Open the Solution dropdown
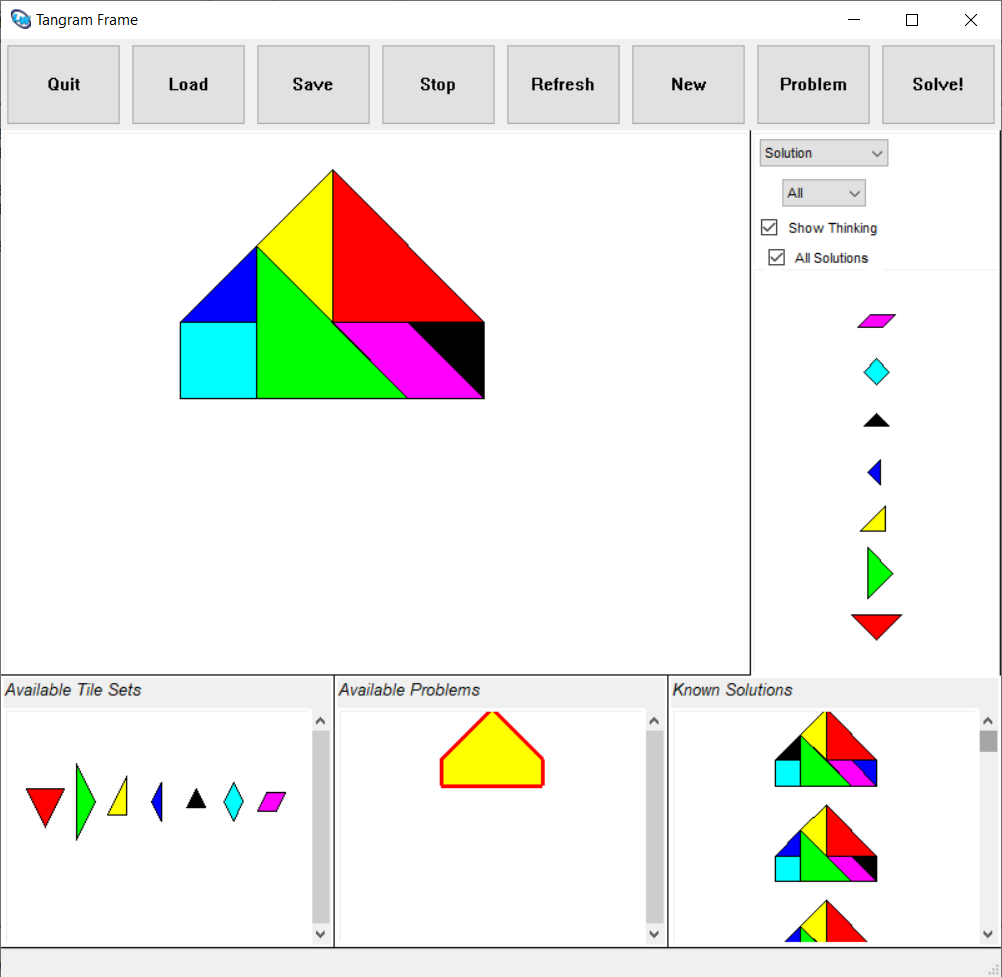The image size is (1002, 977). pyautogui.click(x=824, y=153)
